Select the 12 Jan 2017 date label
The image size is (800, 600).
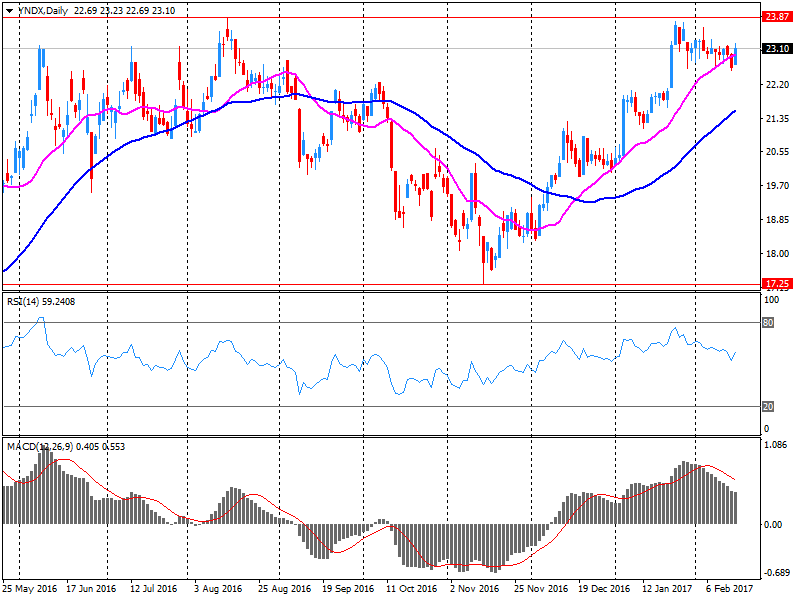tap(667, 588)
